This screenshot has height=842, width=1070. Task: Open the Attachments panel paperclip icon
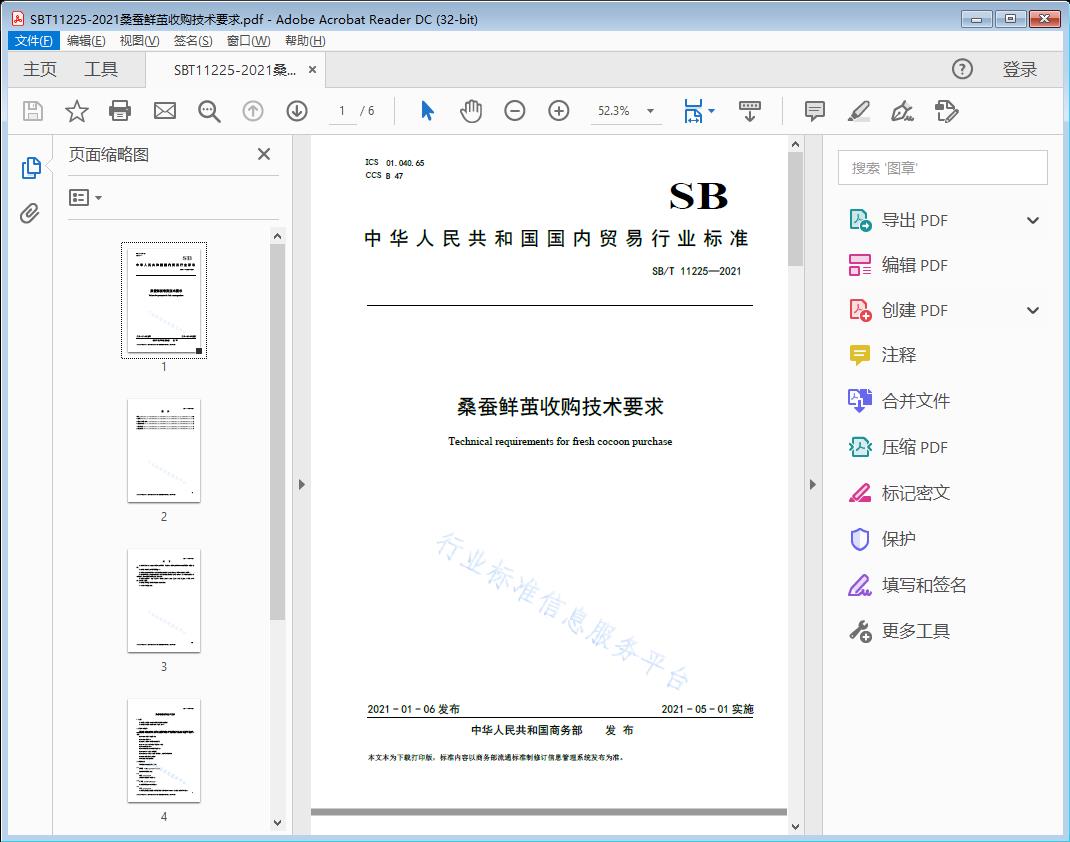[30, 211]
